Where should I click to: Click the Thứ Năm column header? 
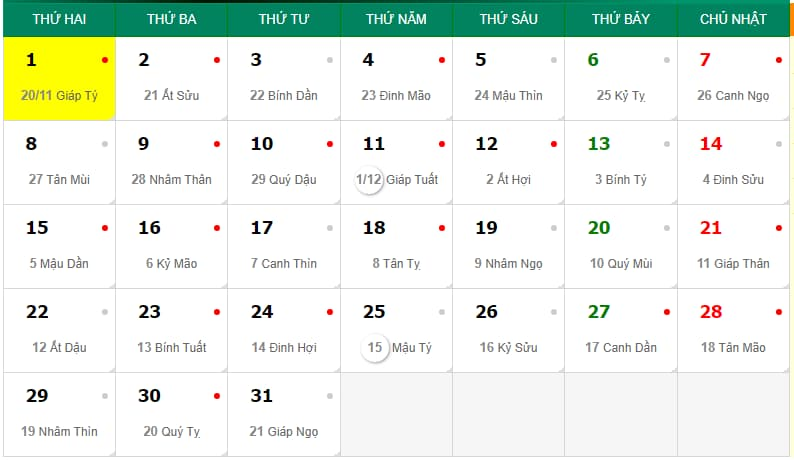[396, 19]
